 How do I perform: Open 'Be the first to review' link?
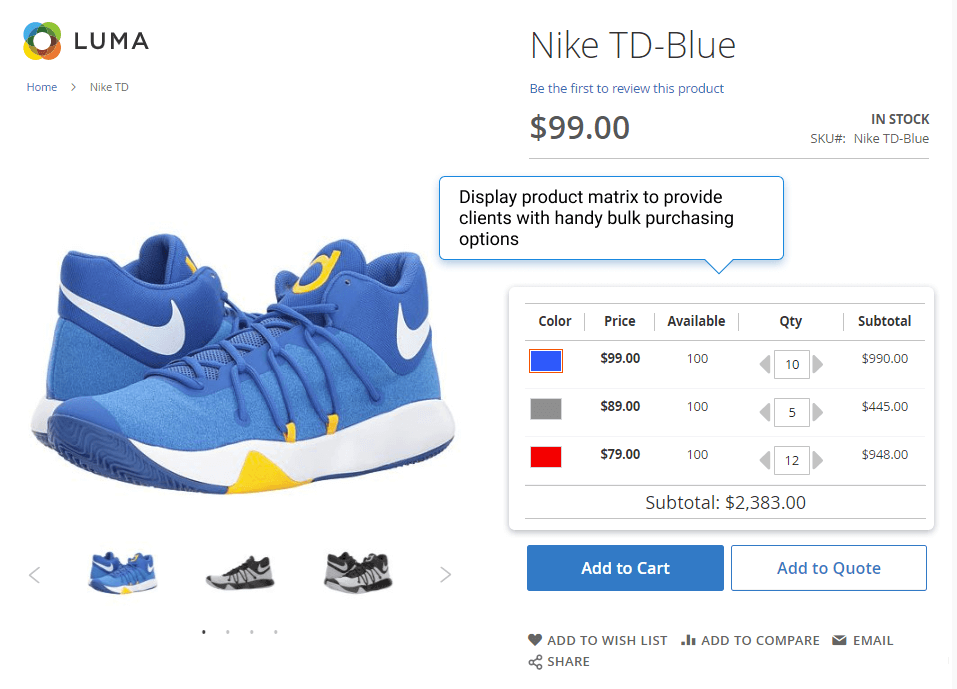626,88
